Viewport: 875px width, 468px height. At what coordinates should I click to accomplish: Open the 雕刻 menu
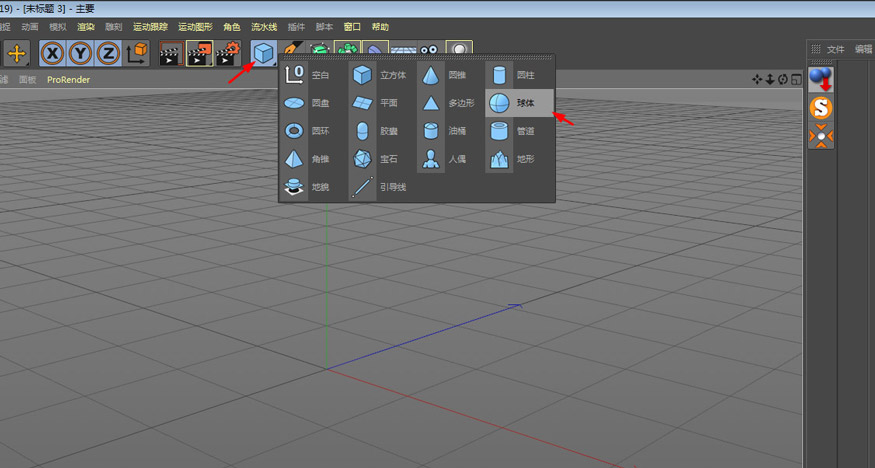pos(114,27)
